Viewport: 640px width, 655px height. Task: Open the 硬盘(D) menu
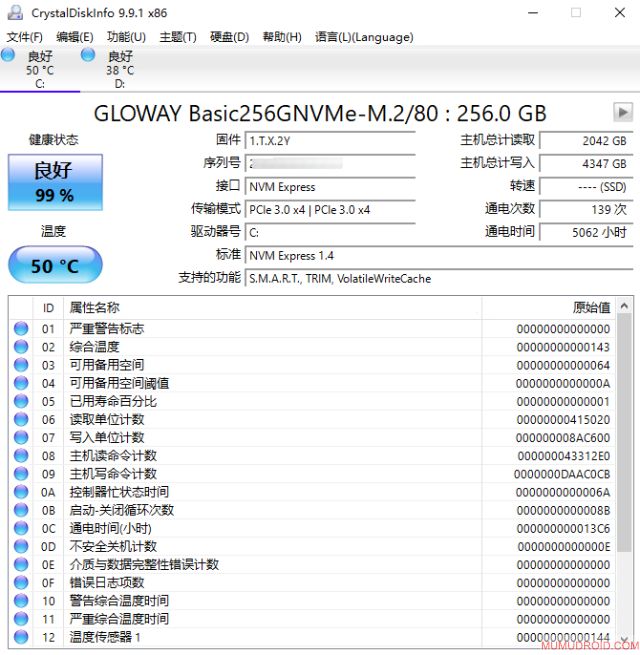pos(229,37)
